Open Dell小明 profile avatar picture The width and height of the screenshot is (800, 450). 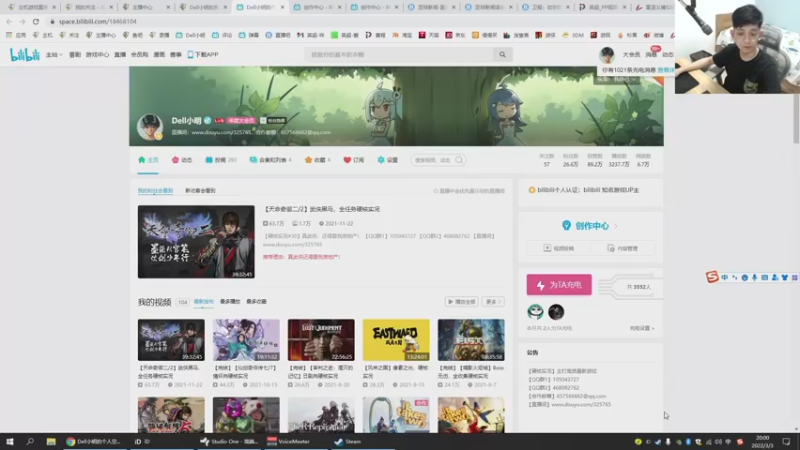[x=149, y=127]
